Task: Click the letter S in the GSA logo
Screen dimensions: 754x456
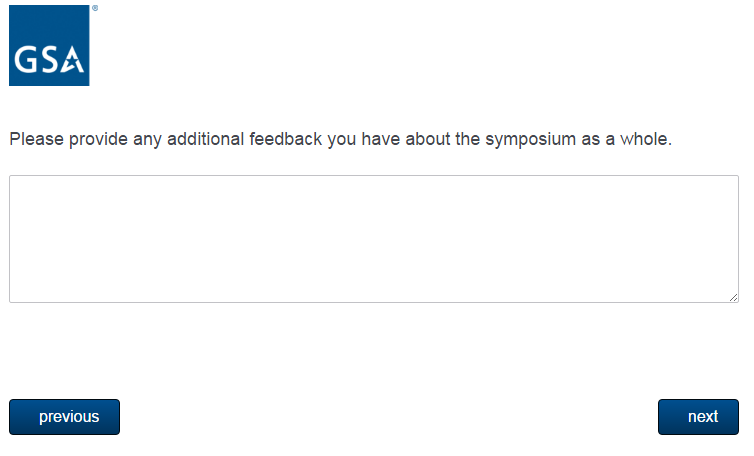Action: [49, 61]
